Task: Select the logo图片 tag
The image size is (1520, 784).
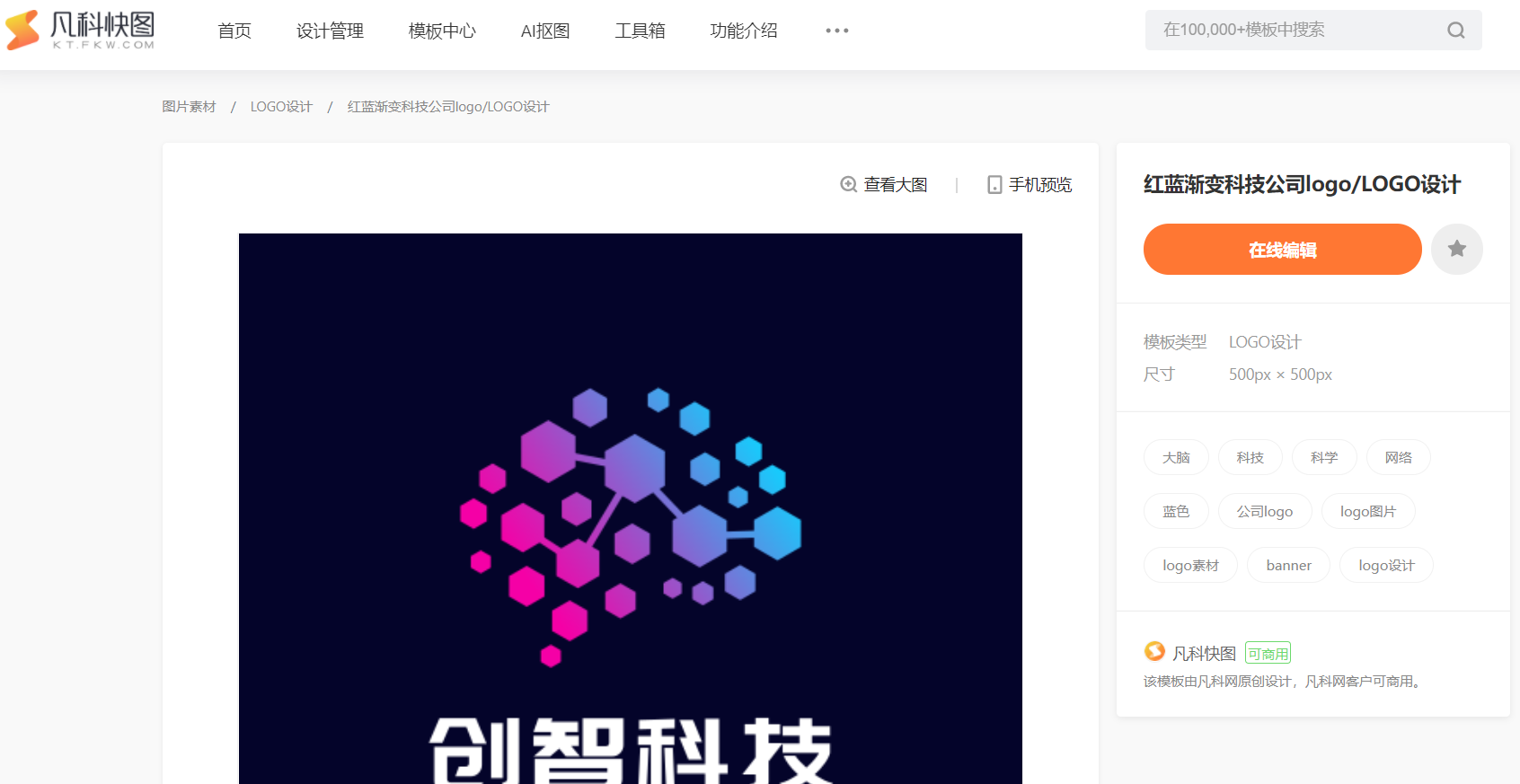Action: click(1368, 512)
